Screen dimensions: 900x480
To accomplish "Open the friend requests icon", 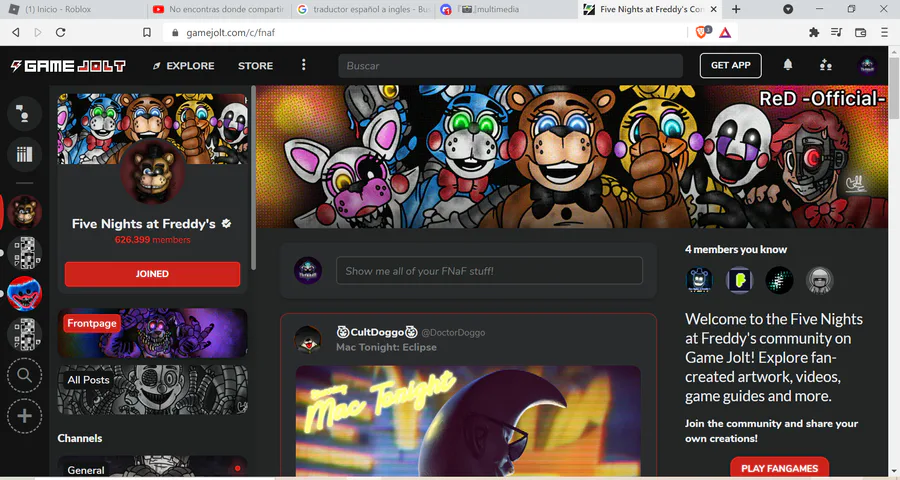I will point(825,65).
